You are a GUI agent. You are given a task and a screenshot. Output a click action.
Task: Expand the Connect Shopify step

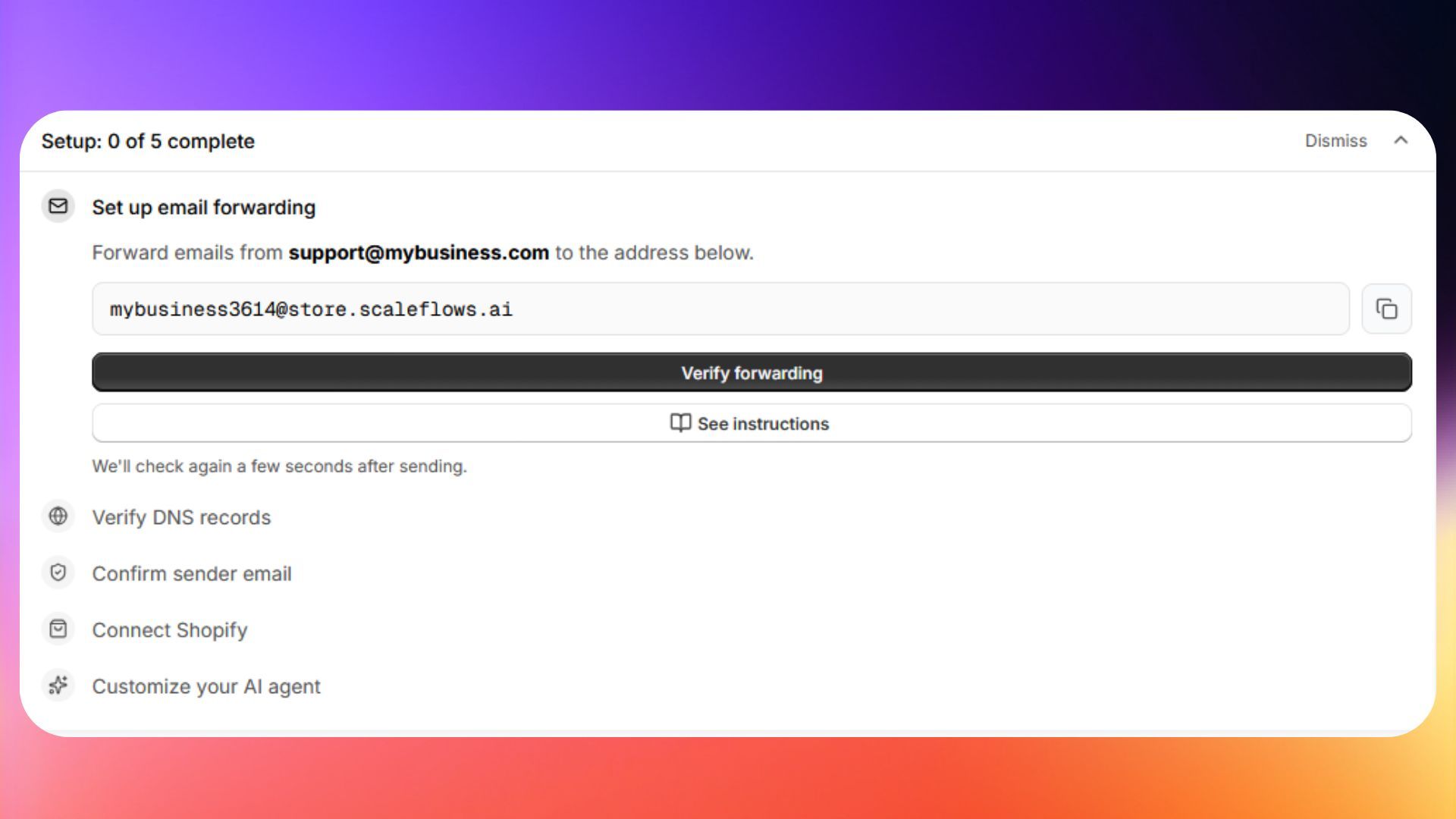tap(170, 630)
